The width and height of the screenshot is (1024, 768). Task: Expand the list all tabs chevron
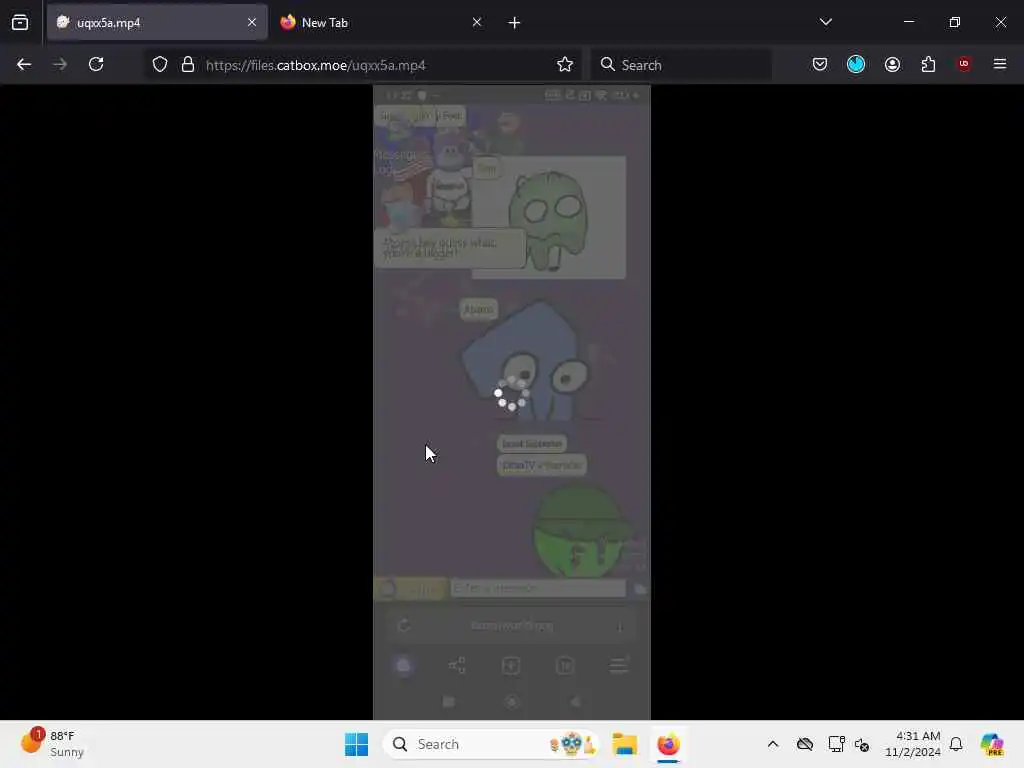click(825, 22)
